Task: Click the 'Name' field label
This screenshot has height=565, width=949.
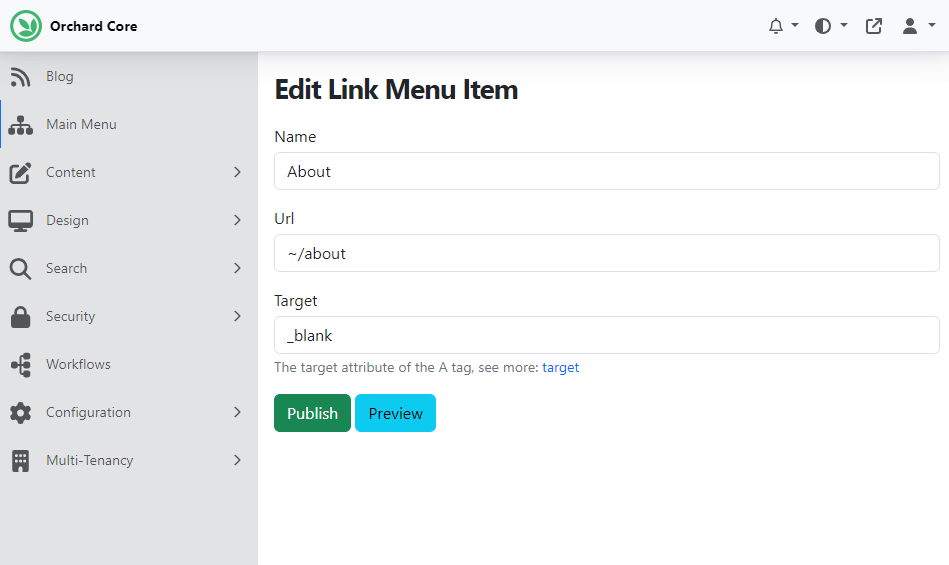Action: tap(295, 137)
